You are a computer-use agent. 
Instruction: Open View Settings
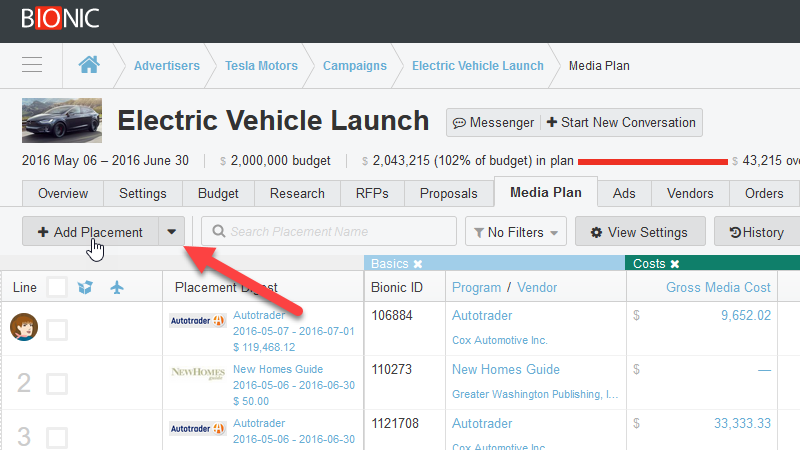point(640,232)
